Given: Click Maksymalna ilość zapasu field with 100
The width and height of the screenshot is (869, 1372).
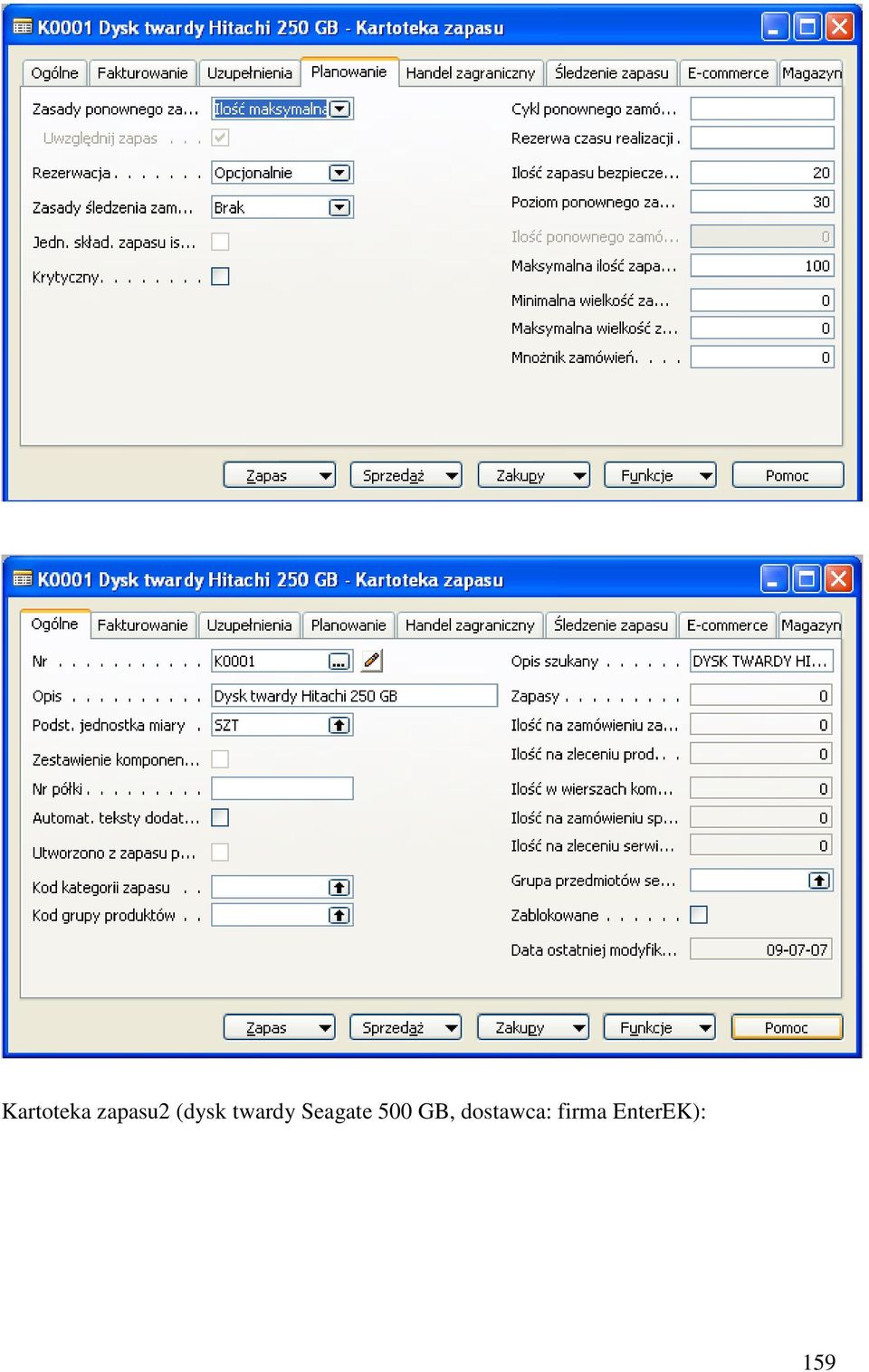Looking at the screenshot, I should (x=762, y=265).
